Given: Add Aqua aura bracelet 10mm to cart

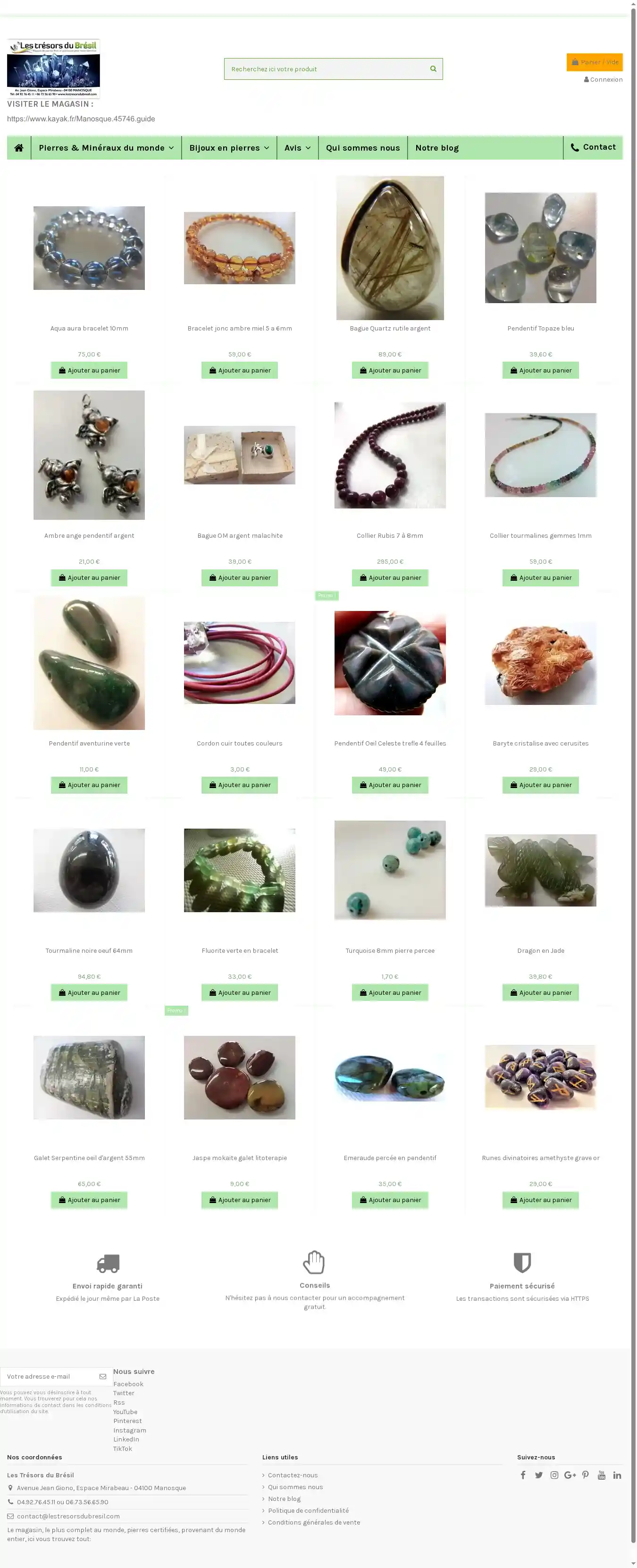Looking at the screenshot, I should pyautogui.click(x=89, y=370).
